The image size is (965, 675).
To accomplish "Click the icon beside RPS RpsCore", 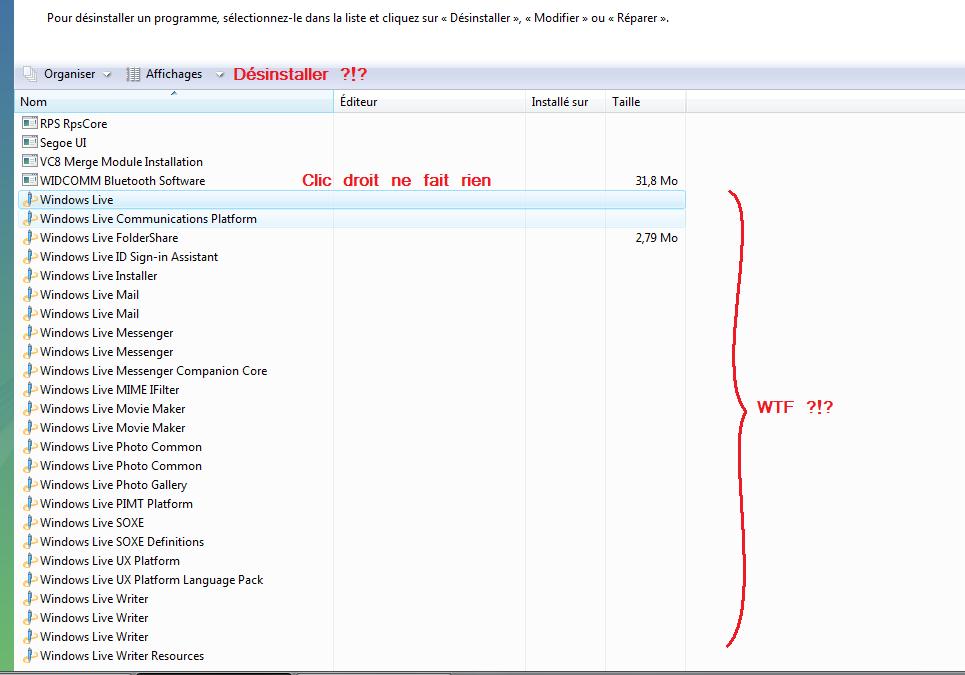I will click(x=30, y=123).
